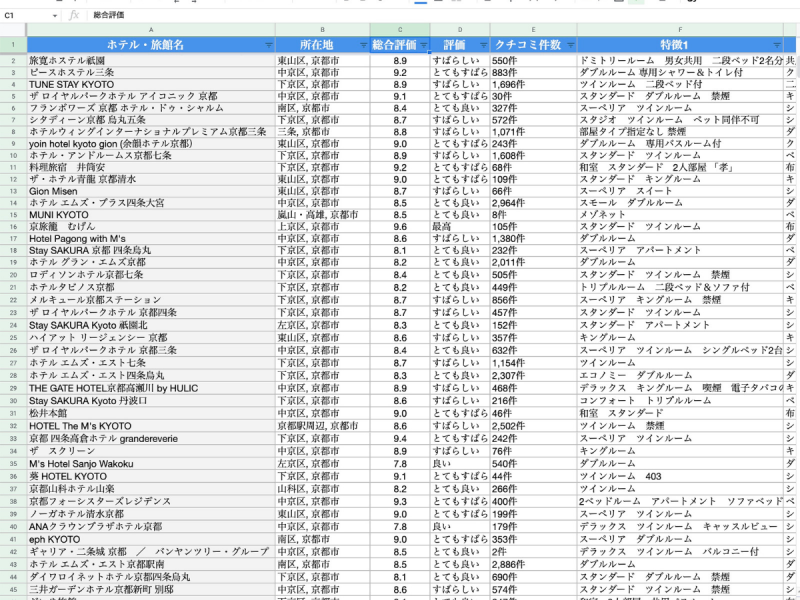
Task: Select feature cell スーペリア スイート
Action: (680, 191)
